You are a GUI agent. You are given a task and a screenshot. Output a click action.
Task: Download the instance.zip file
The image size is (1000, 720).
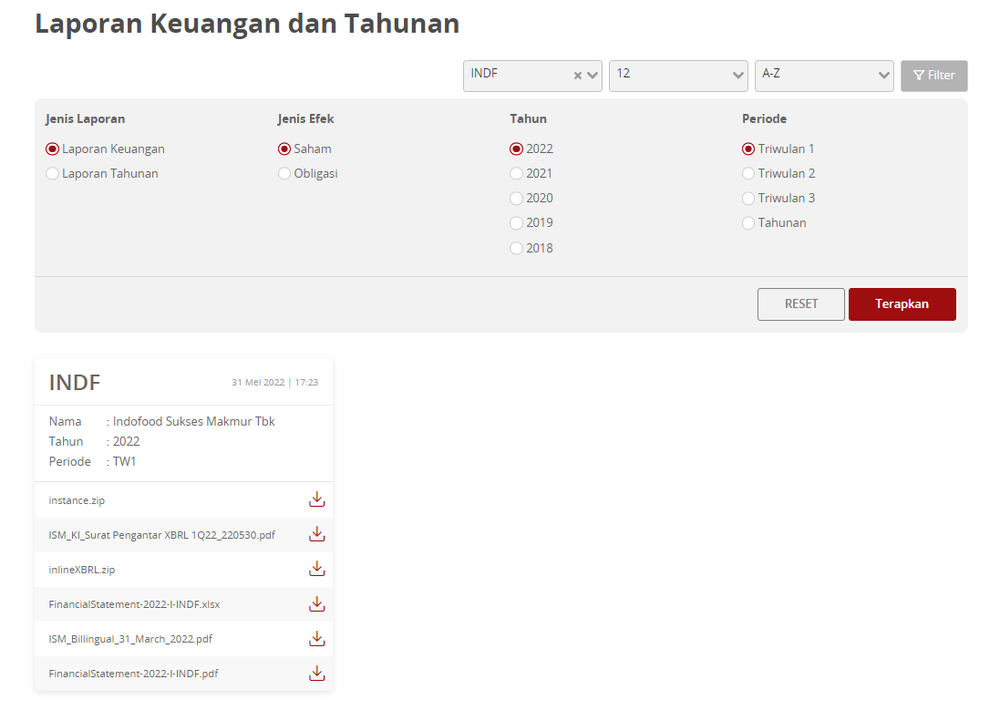317,499
